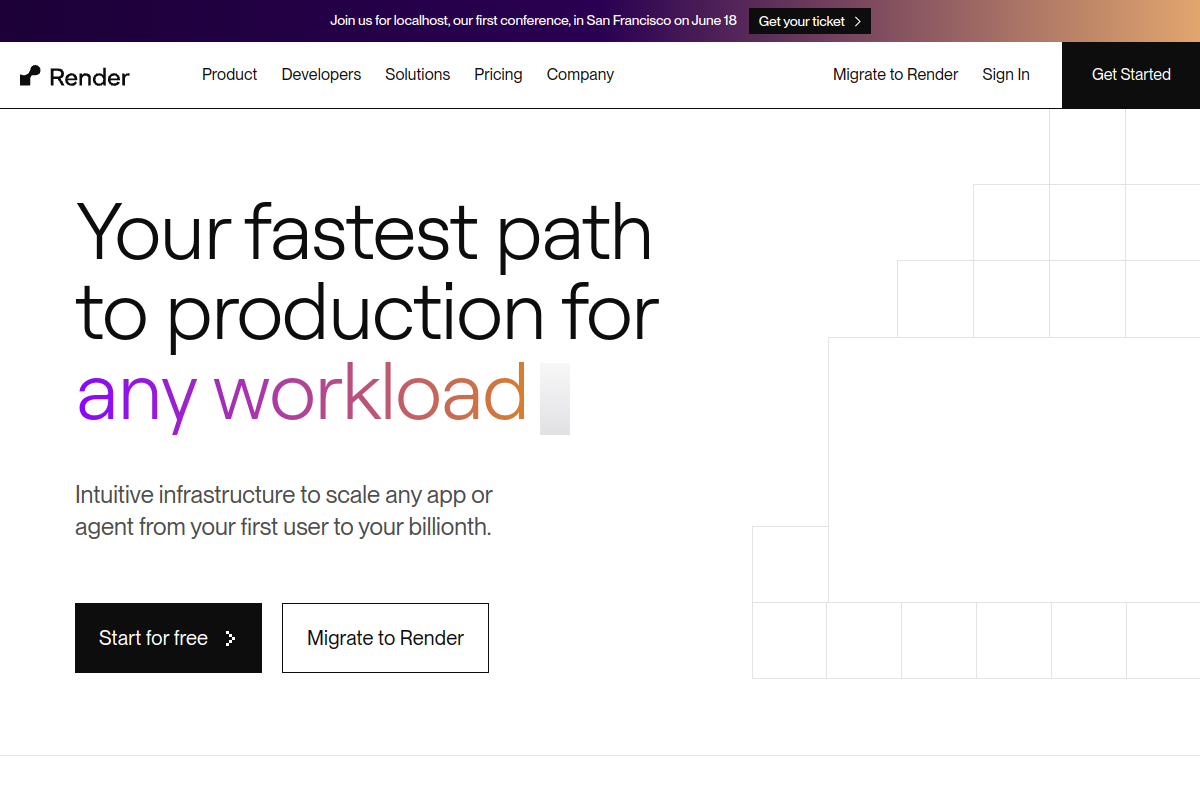This screenshot has width=1200, height=800.
Task: Click the Get Started button
Action: tap(1131, 75)
